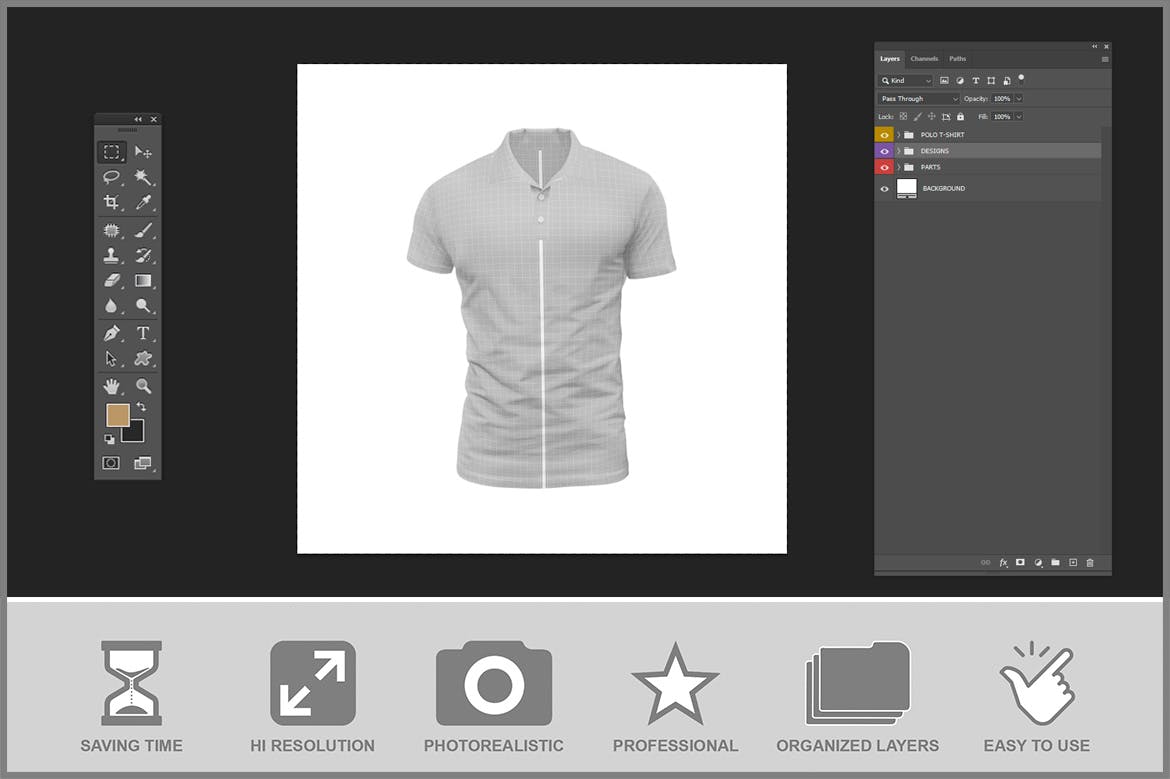Select the Pen tool

pyautogui.click(x=112, y=332)
